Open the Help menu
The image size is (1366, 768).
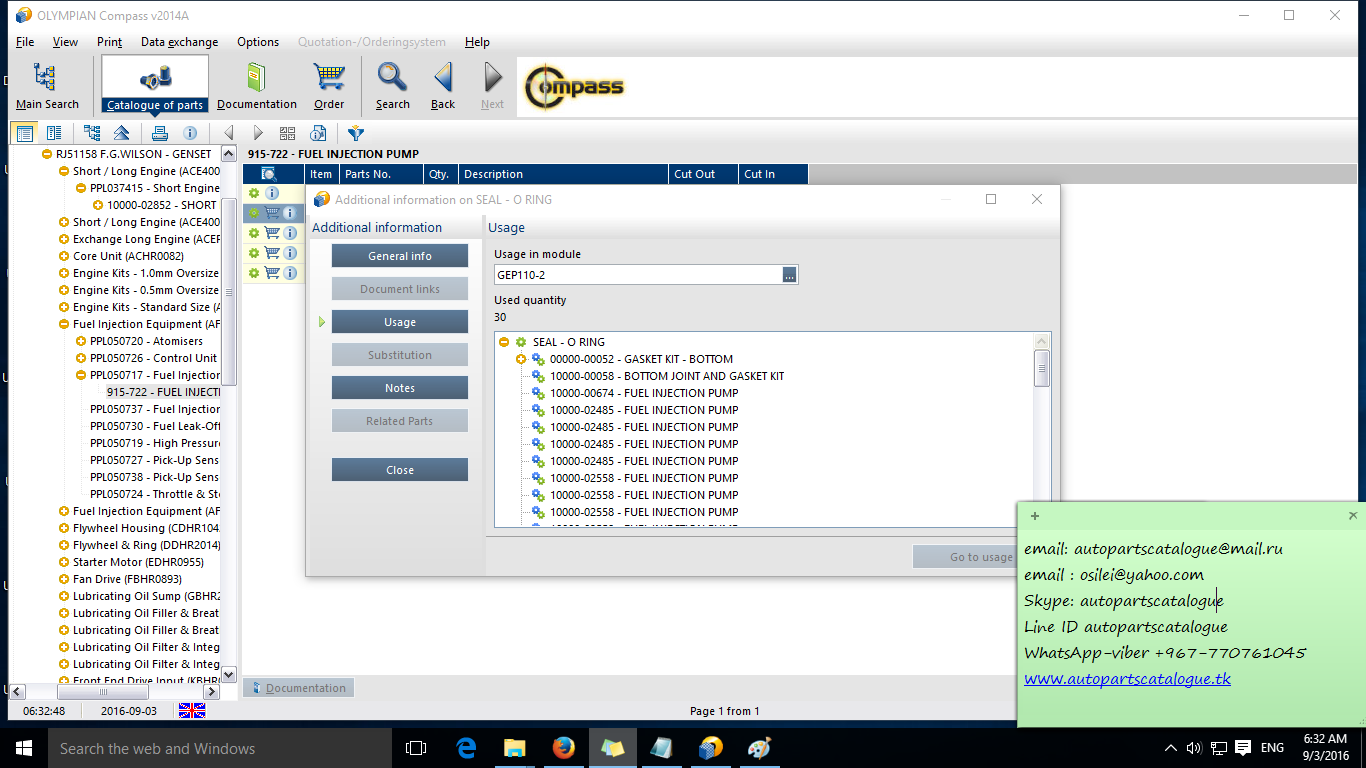point(477,42)
